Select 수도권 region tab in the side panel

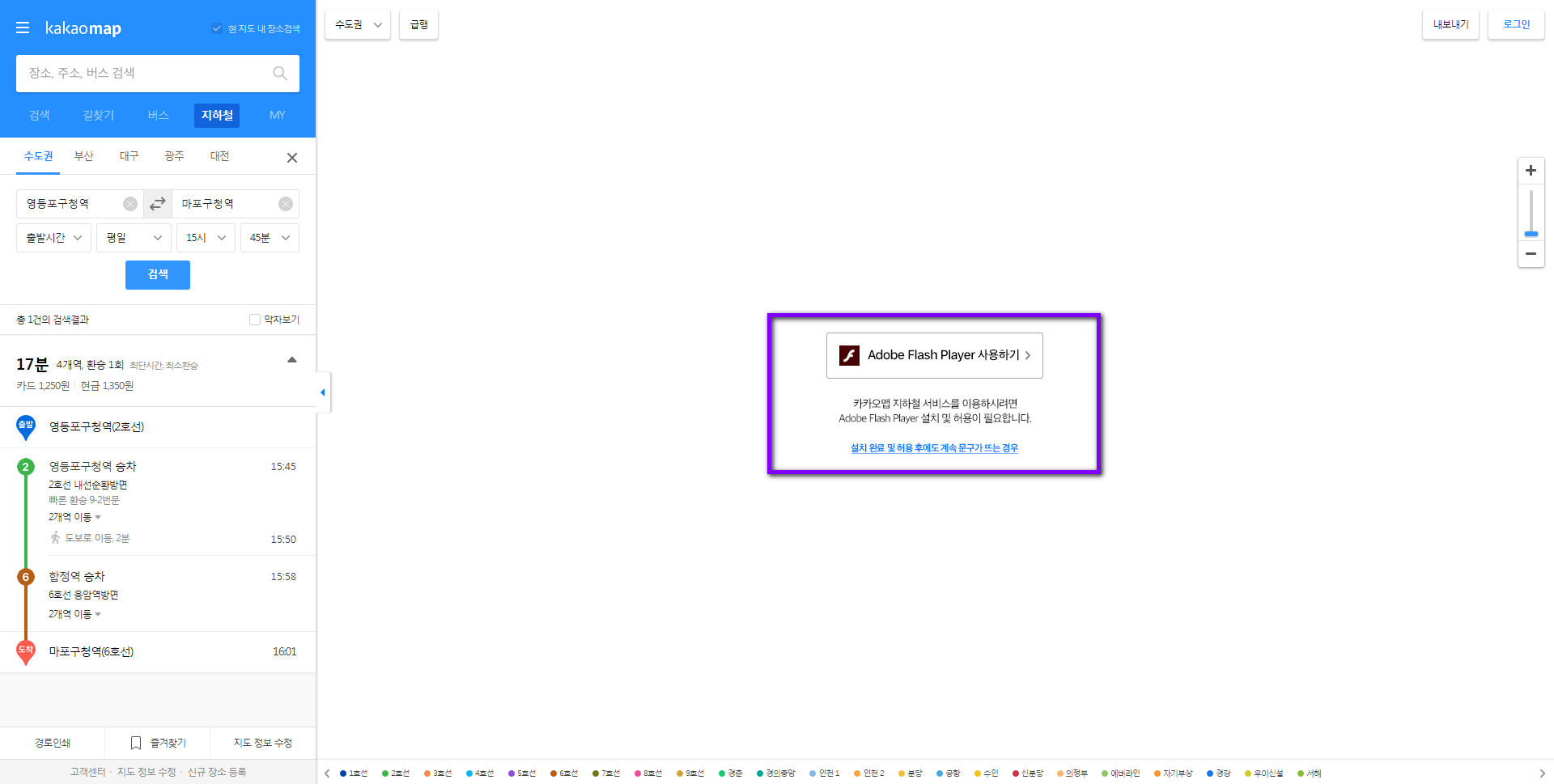[38, 156]
